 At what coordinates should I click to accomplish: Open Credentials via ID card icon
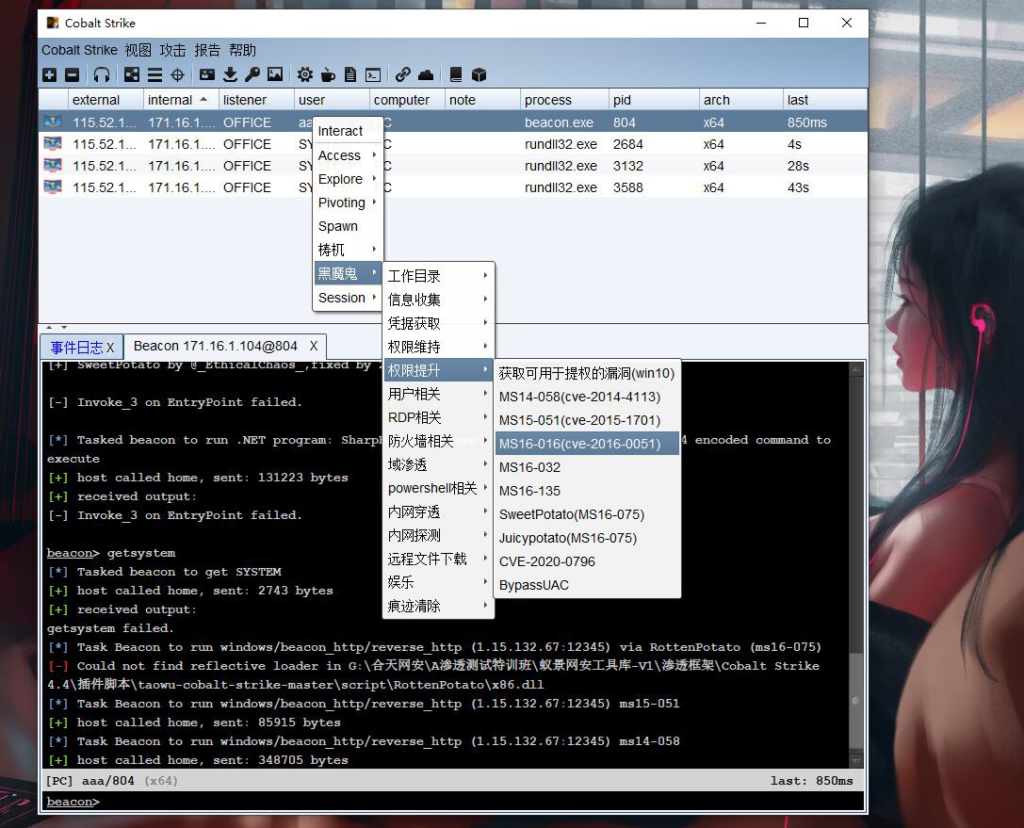coord(207,74)
